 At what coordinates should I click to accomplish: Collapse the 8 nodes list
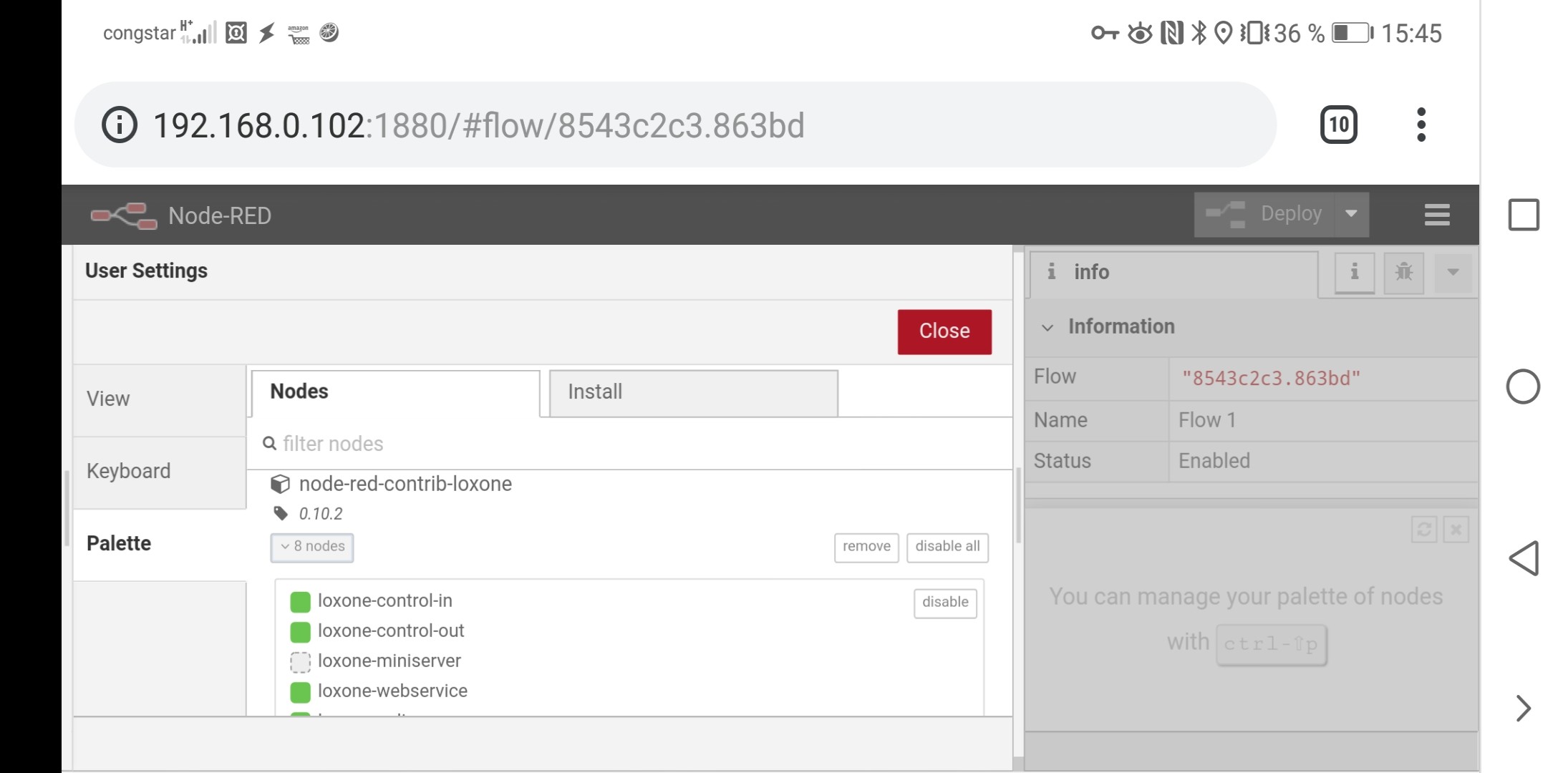point(312,547)
